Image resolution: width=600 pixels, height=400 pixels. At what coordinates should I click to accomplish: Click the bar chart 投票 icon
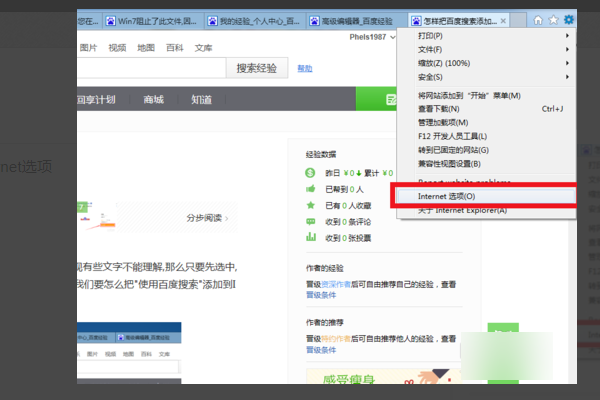(x=311, y=237)
